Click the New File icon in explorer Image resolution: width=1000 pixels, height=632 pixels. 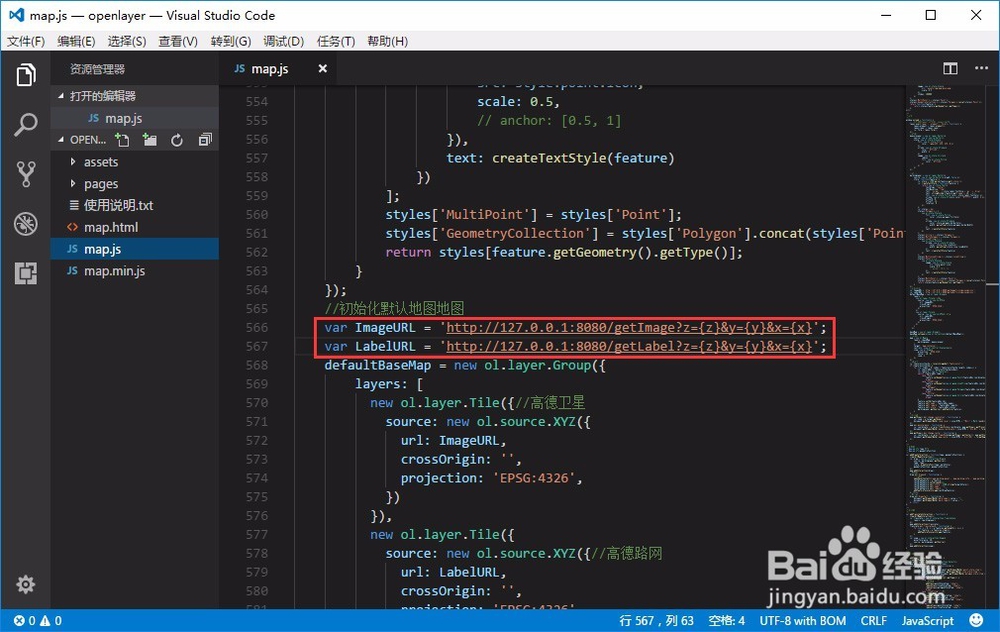[x=122, y=140]
